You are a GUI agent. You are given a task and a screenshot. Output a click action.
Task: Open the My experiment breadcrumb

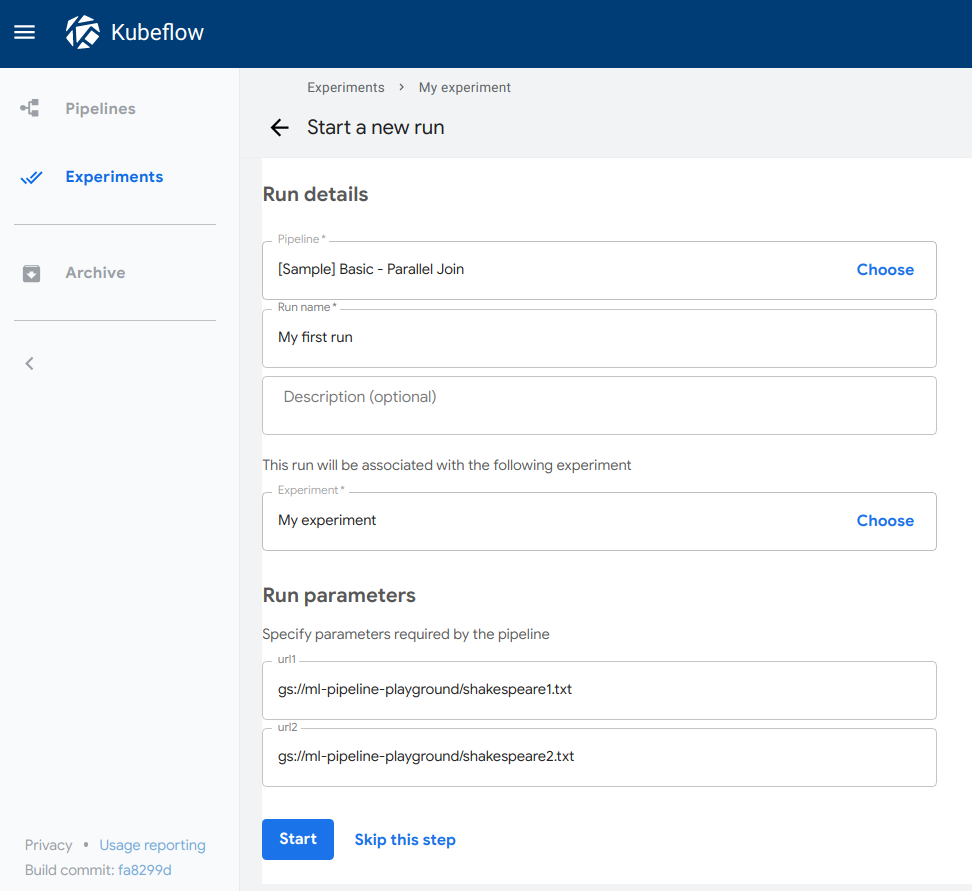coord(465,88)
